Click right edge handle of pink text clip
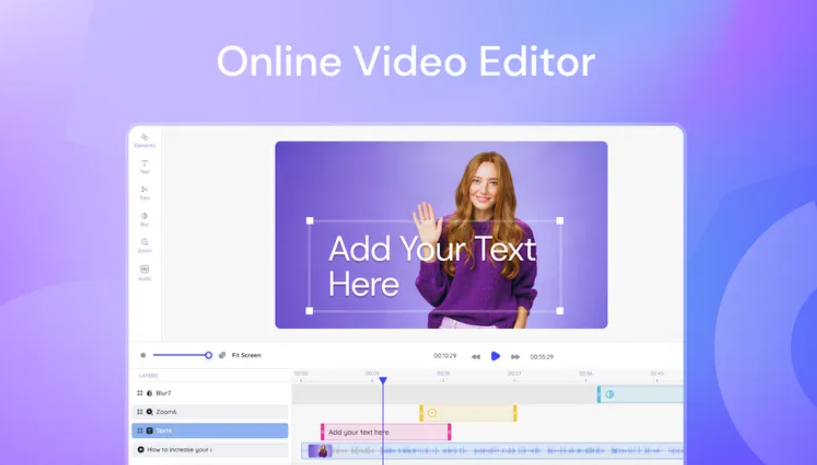The width and height of the screenshot is (817, 465). click(449, 432)
